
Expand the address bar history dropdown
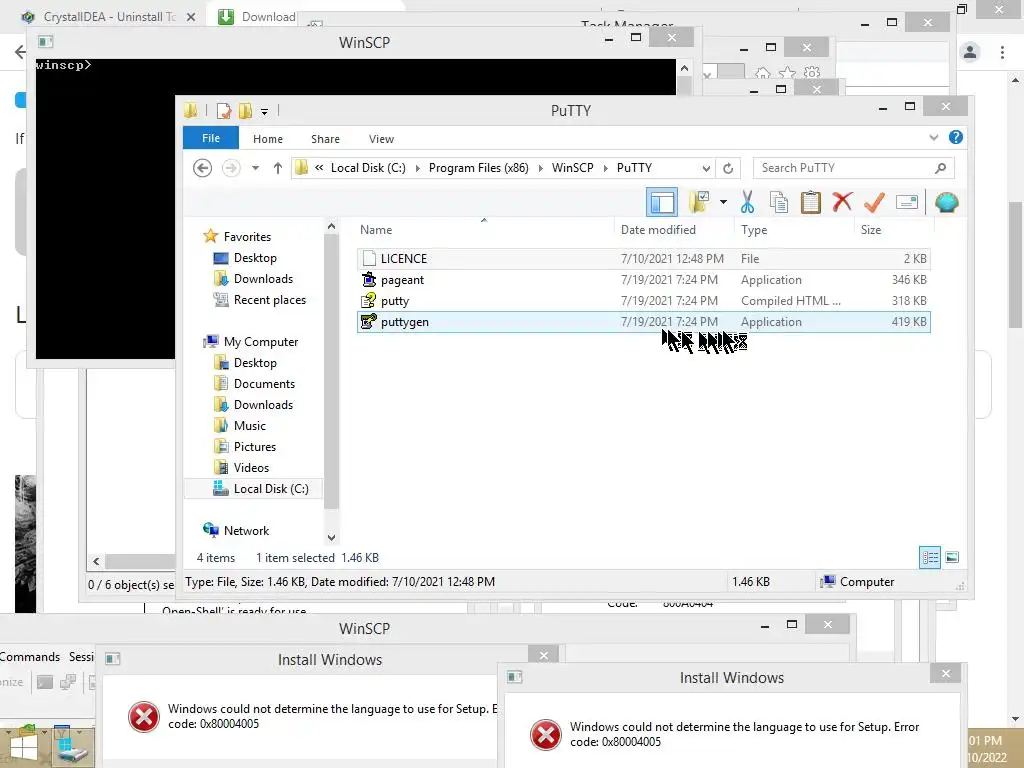(x=706, y=168)
